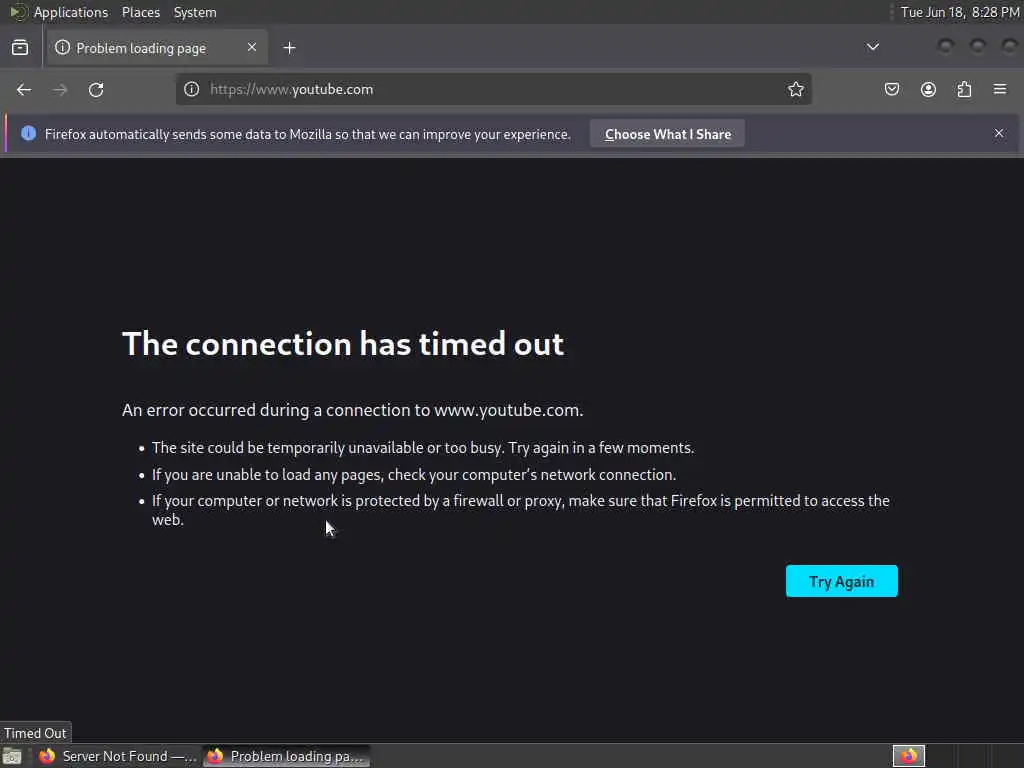Open site information icon in address bar
The width and height of the screenshot is (1024, 768).
coord(191,89)
